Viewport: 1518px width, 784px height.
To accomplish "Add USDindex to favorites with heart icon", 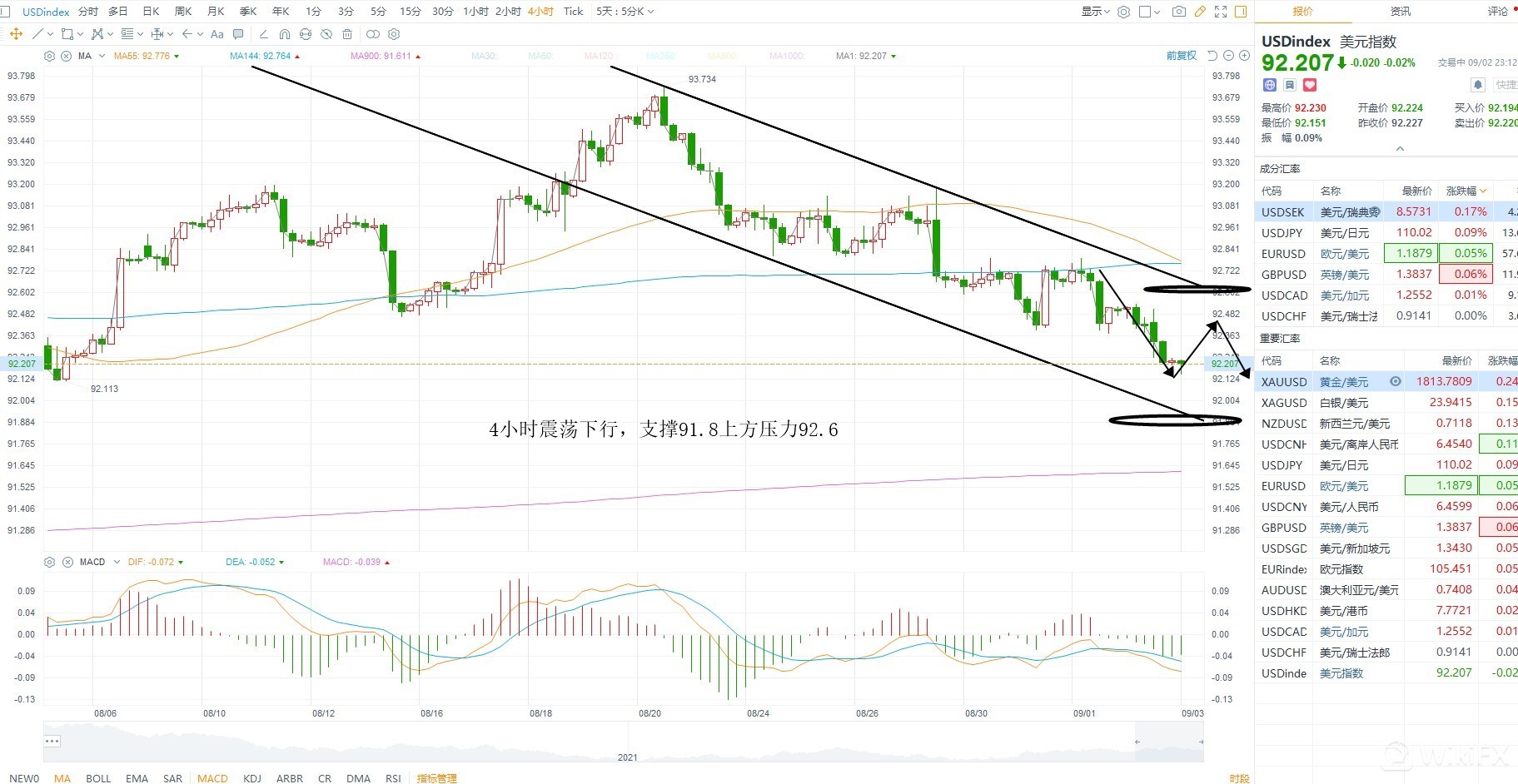I will tap(1309, 85).
